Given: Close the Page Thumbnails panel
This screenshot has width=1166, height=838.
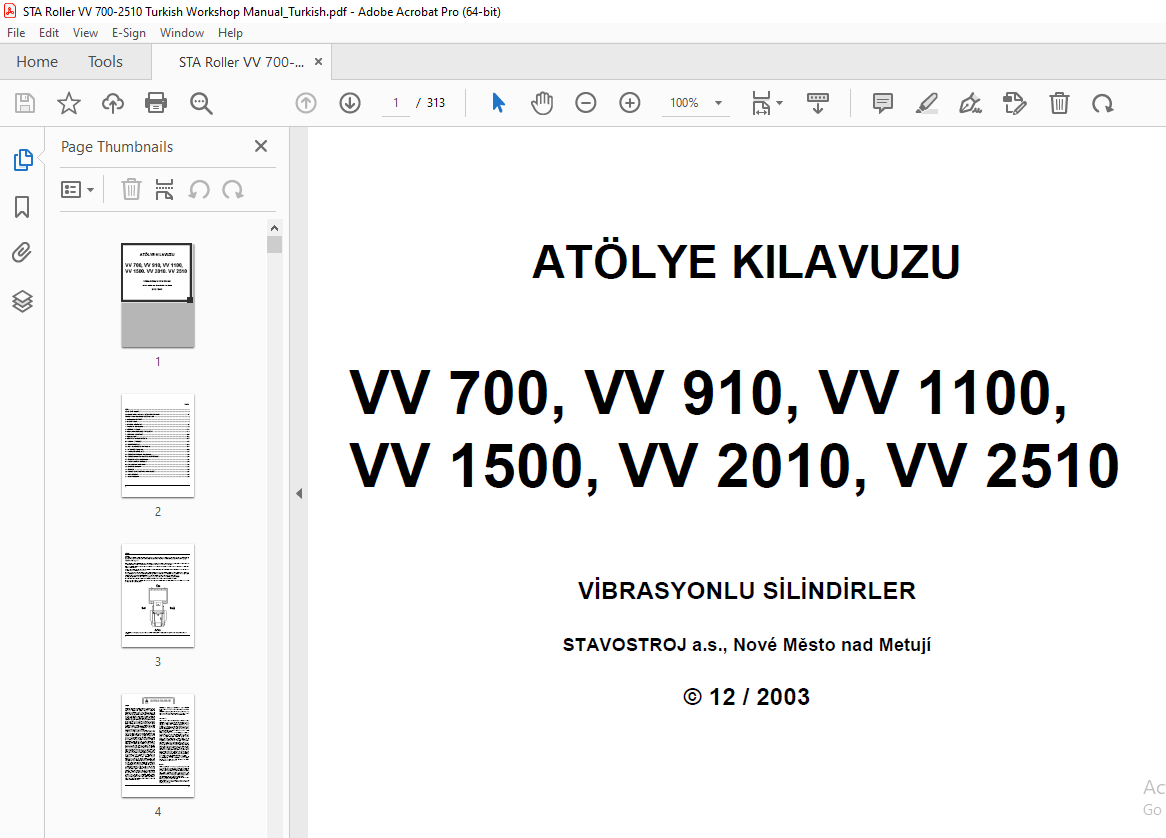Looking at the screenshot, I should (x=260, y=146).
